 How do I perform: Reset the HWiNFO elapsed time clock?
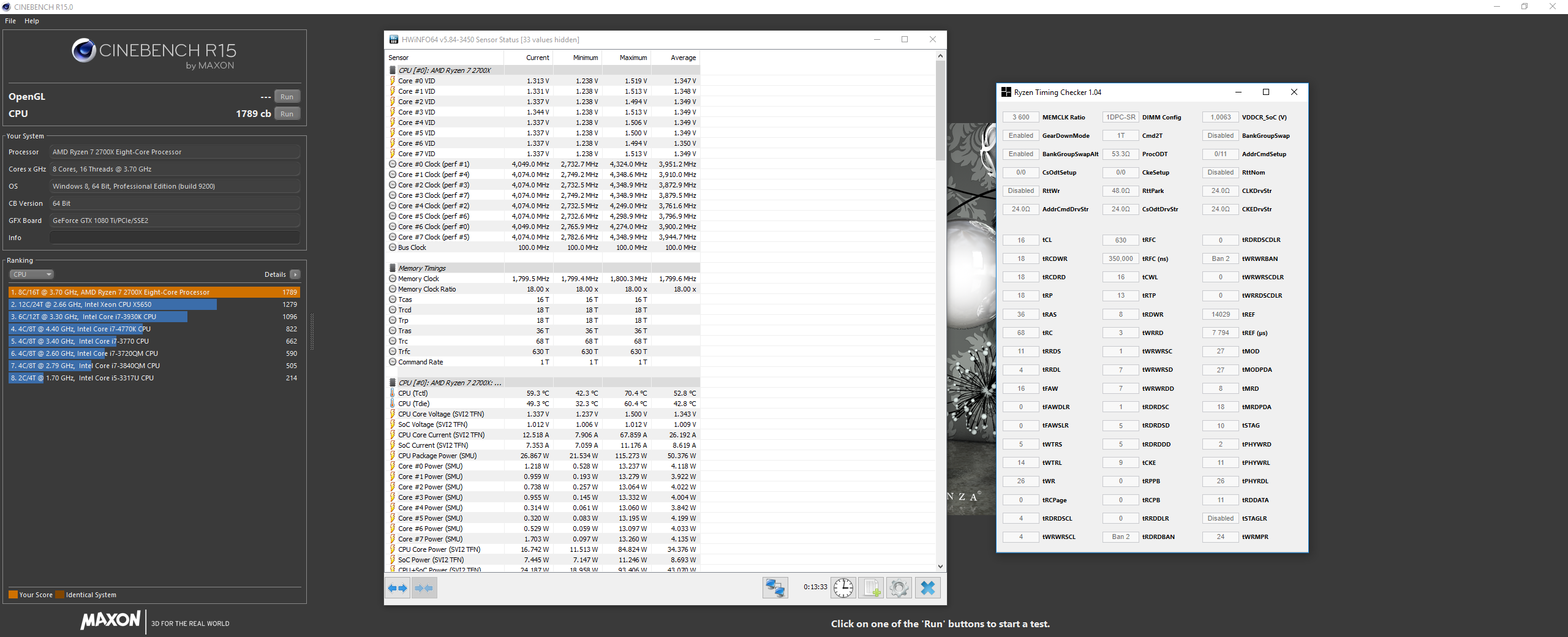pos(843,588)
